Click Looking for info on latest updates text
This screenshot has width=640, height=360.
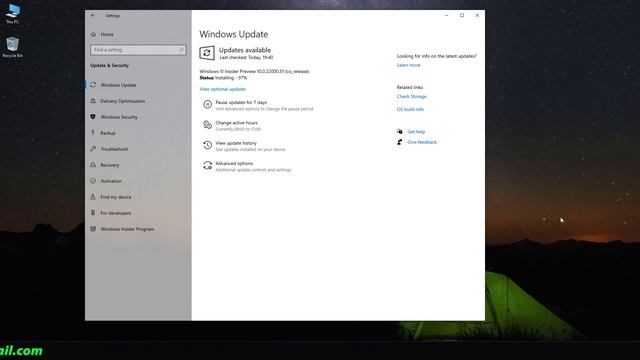tap(436, 56)
